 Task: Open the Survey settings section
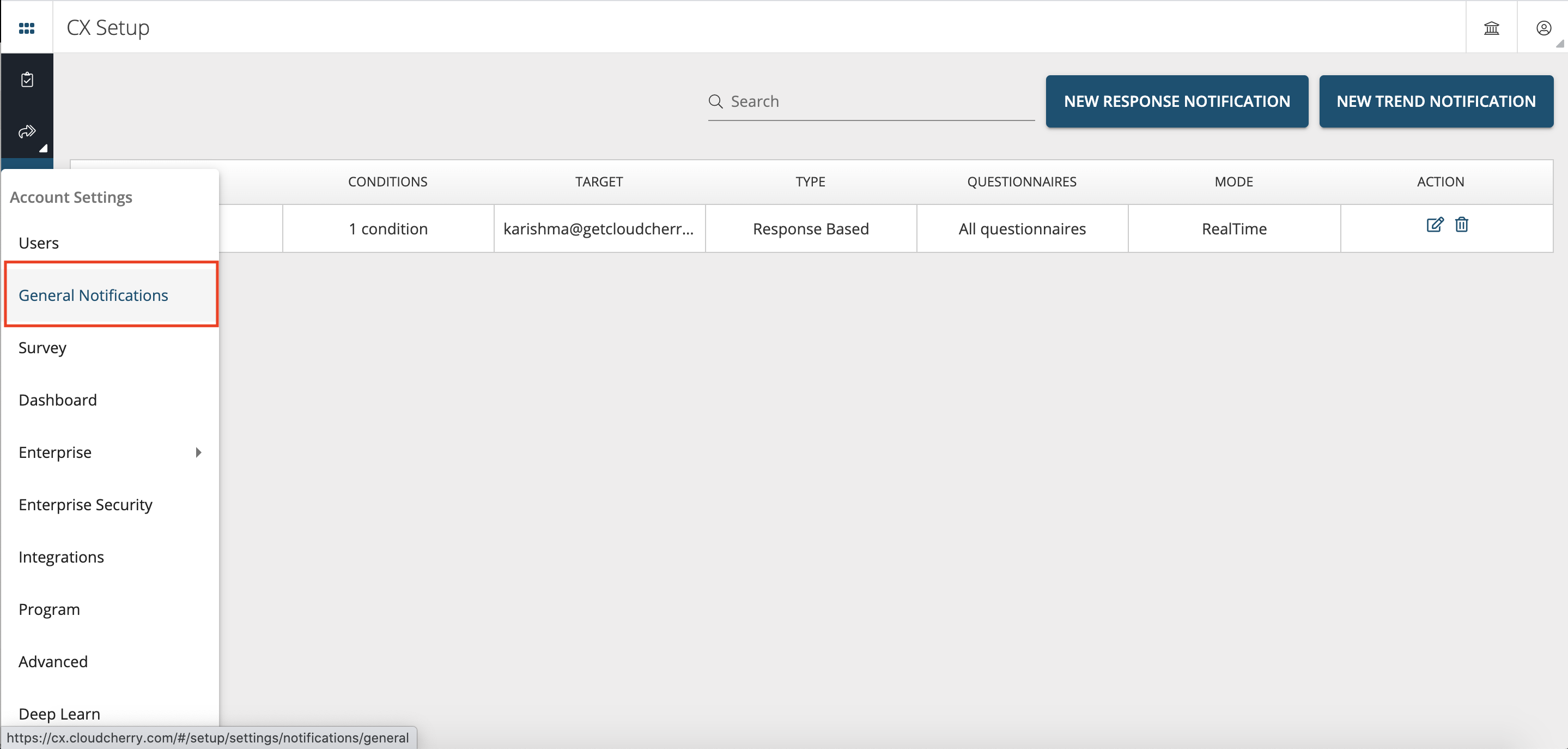point(42,347)
